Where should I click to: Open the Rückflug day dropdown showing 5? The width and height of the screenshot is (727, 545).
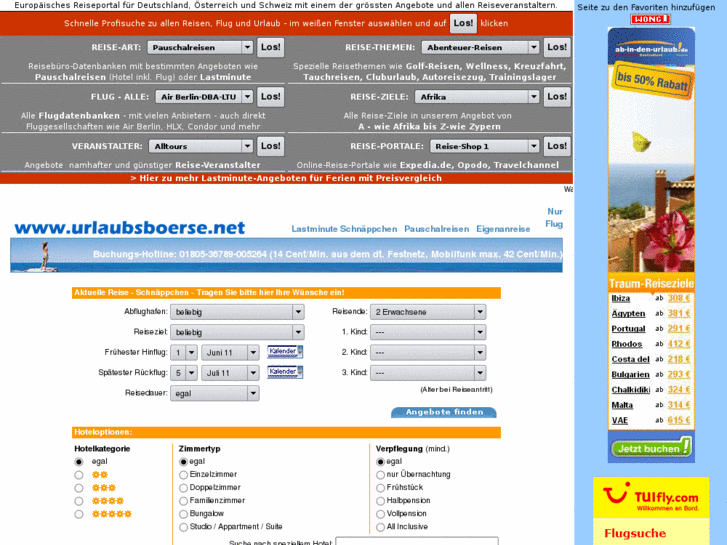[184, 373]
